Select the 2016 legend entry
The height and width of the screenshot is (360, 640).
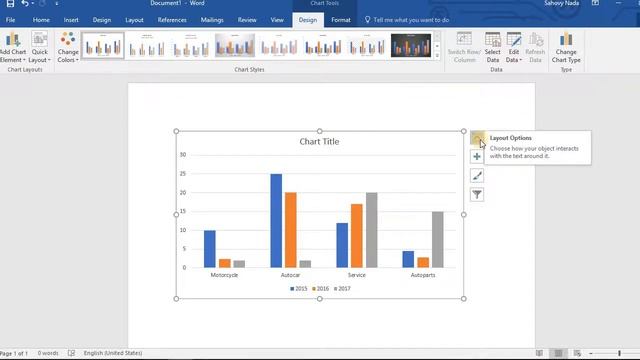coord(320,289)
